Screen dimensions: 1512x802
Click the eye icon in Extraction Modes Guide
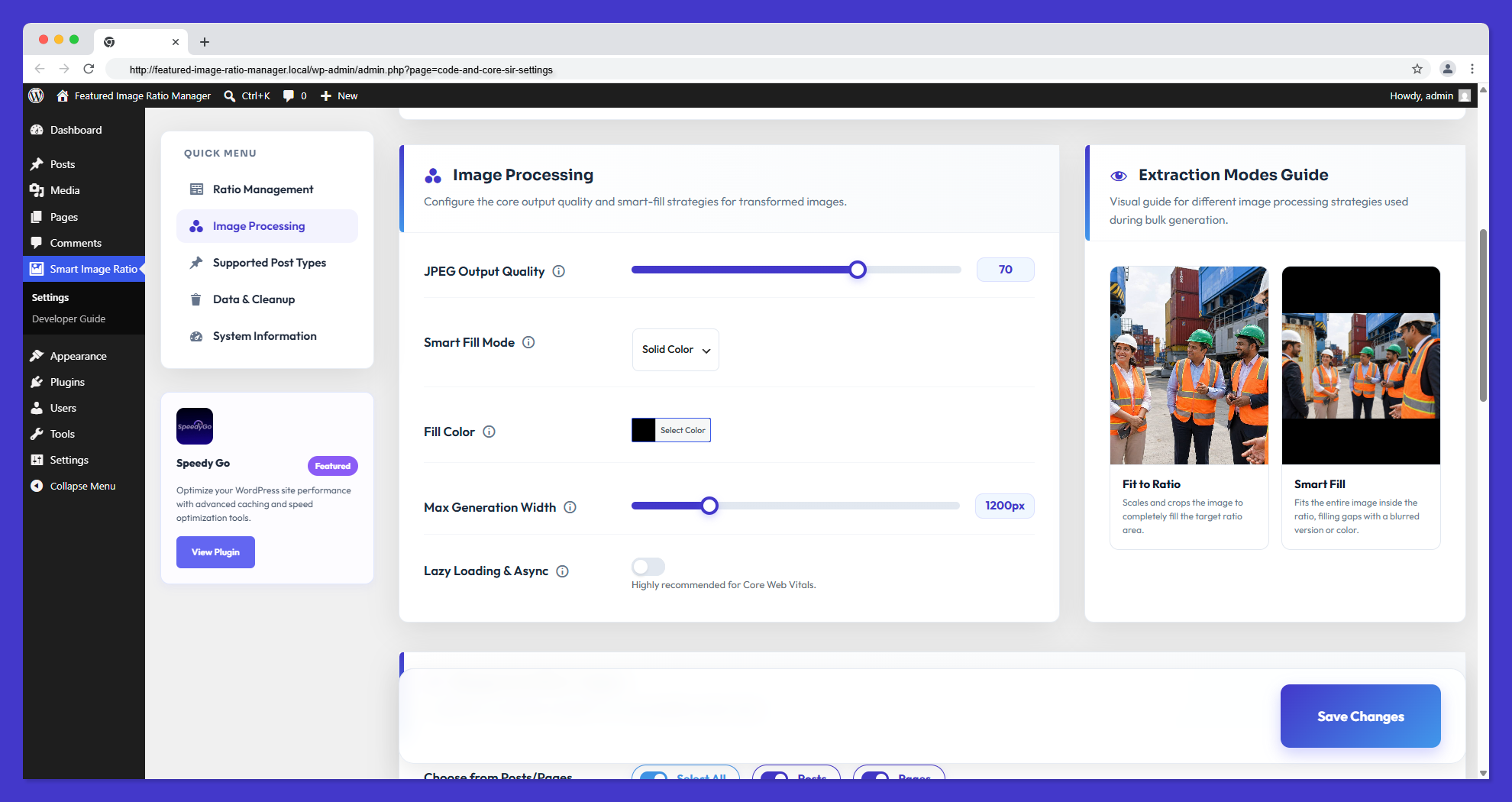tap(1119, 176)
